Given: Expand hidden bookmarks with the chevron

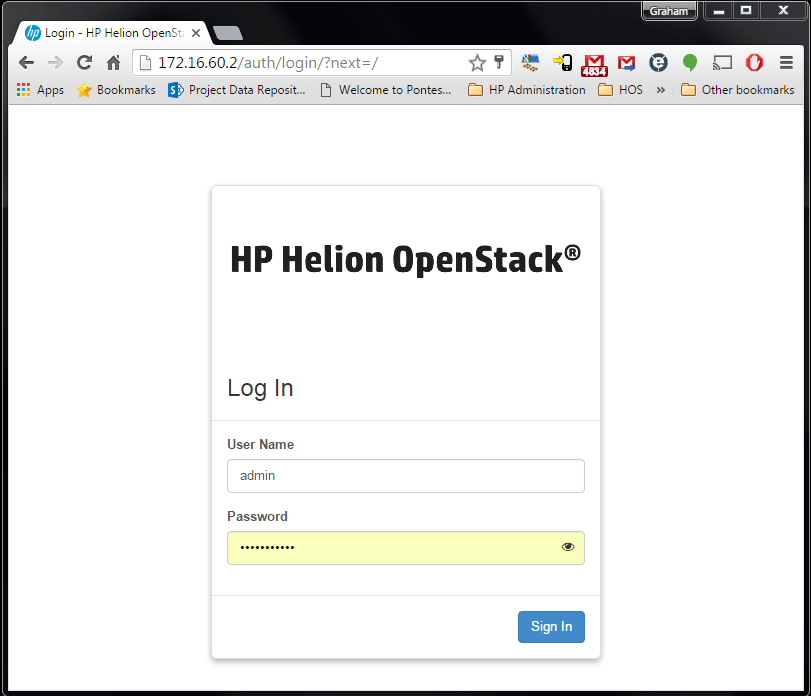Looking at the screenshot, I should (x=660, y=90).
